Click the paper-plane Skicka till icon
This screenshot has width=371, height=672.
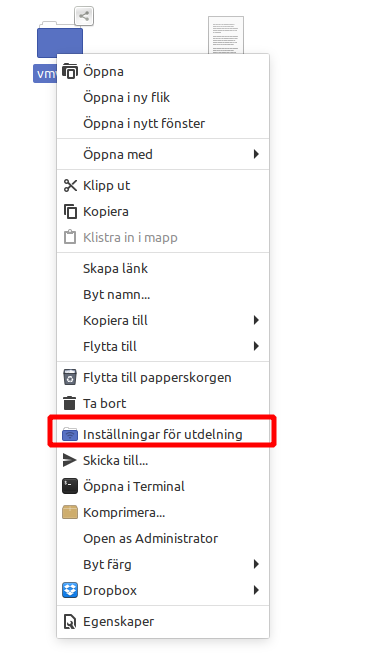(x=69, y=460)
